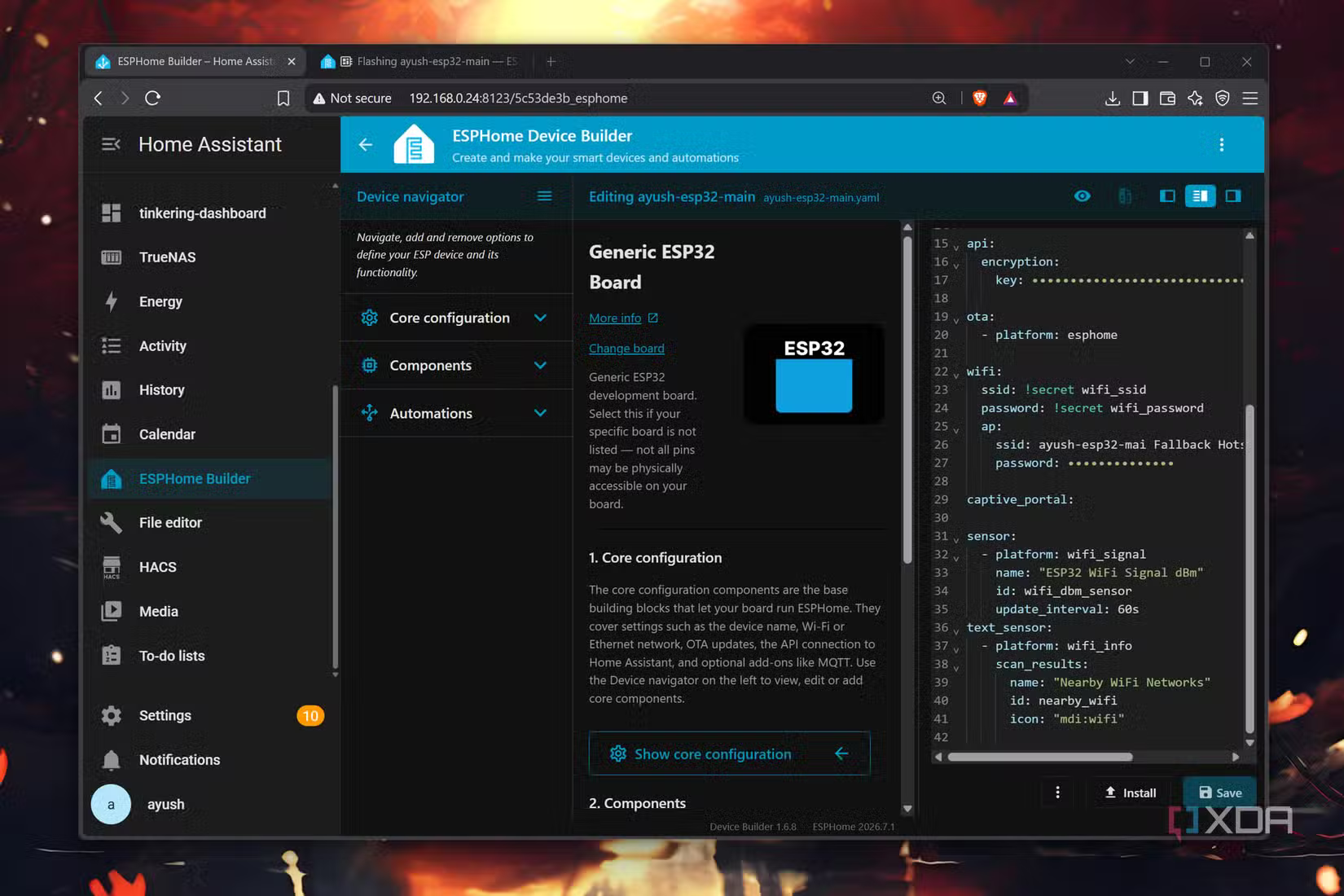The width and height of the screenshot is (1344, 896).
Task: Open the Leo AI sparkle icon
Action: (1195, 99)
